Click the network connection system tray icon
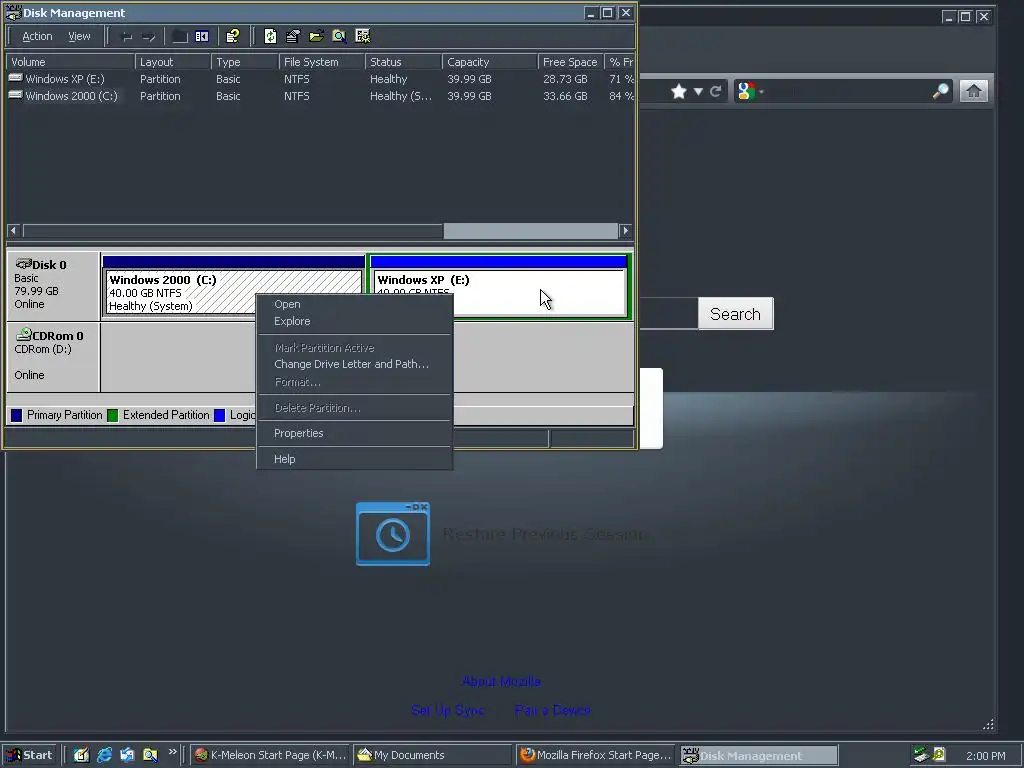1024x768 pixels. pyautogui.click(x=921, y=755)
